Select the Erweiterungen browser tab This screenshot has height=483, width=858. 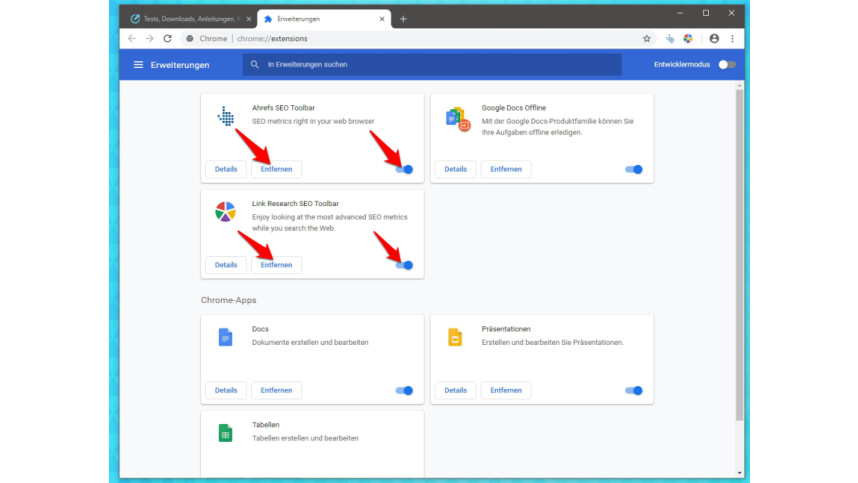[324, 19]
